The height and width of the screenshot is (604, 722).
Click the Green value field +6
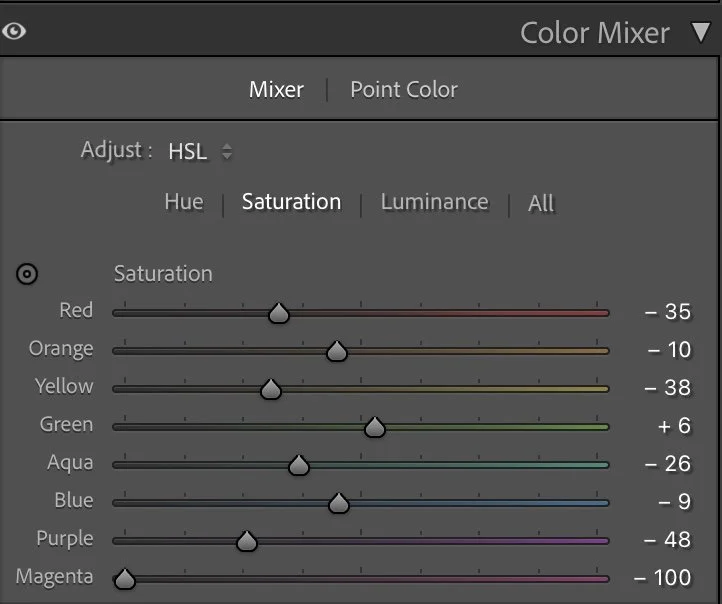[675, 426]
